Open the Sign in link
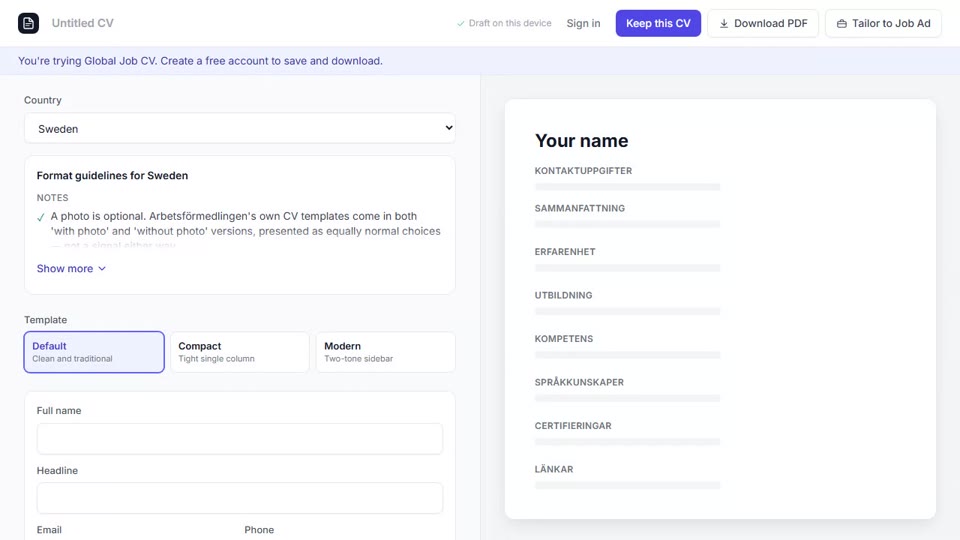This screenshot has height=540, width=960. 583,23
